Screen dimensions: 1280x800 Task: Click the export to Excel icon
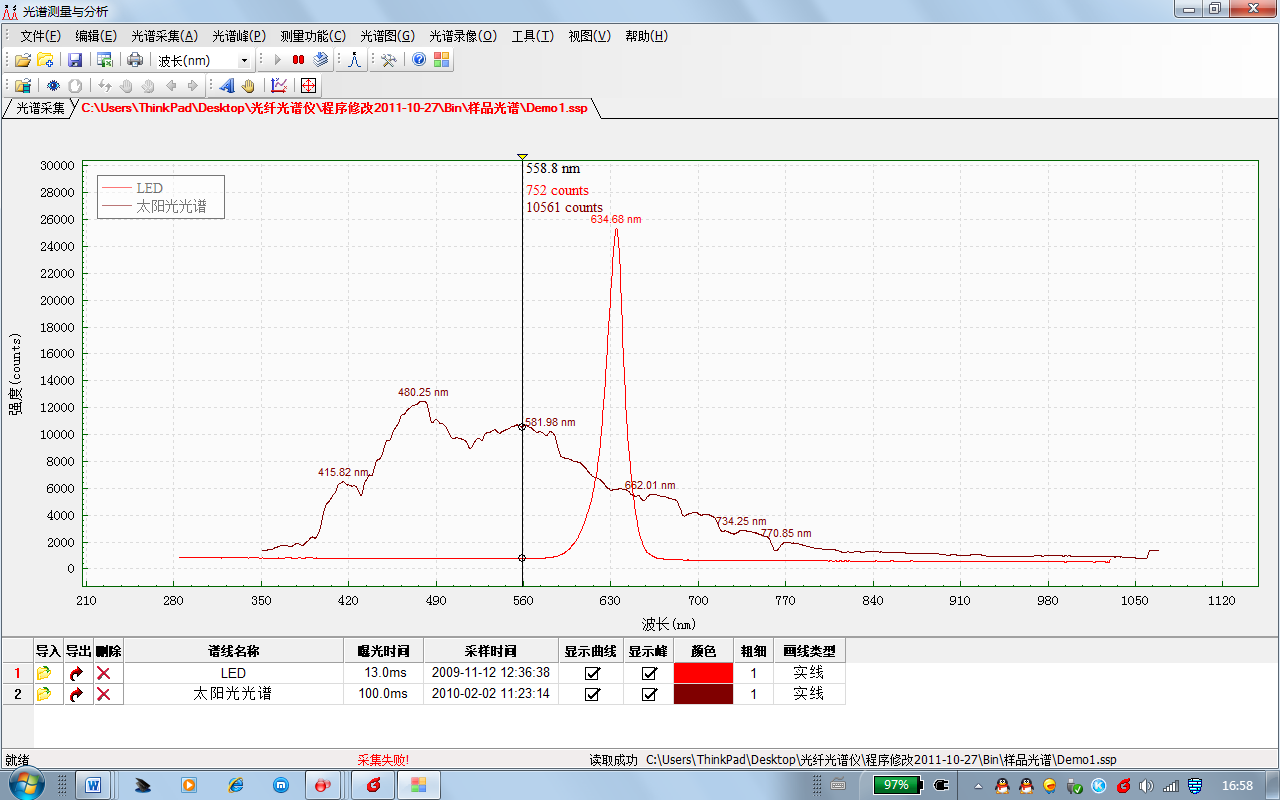(104, 60)
